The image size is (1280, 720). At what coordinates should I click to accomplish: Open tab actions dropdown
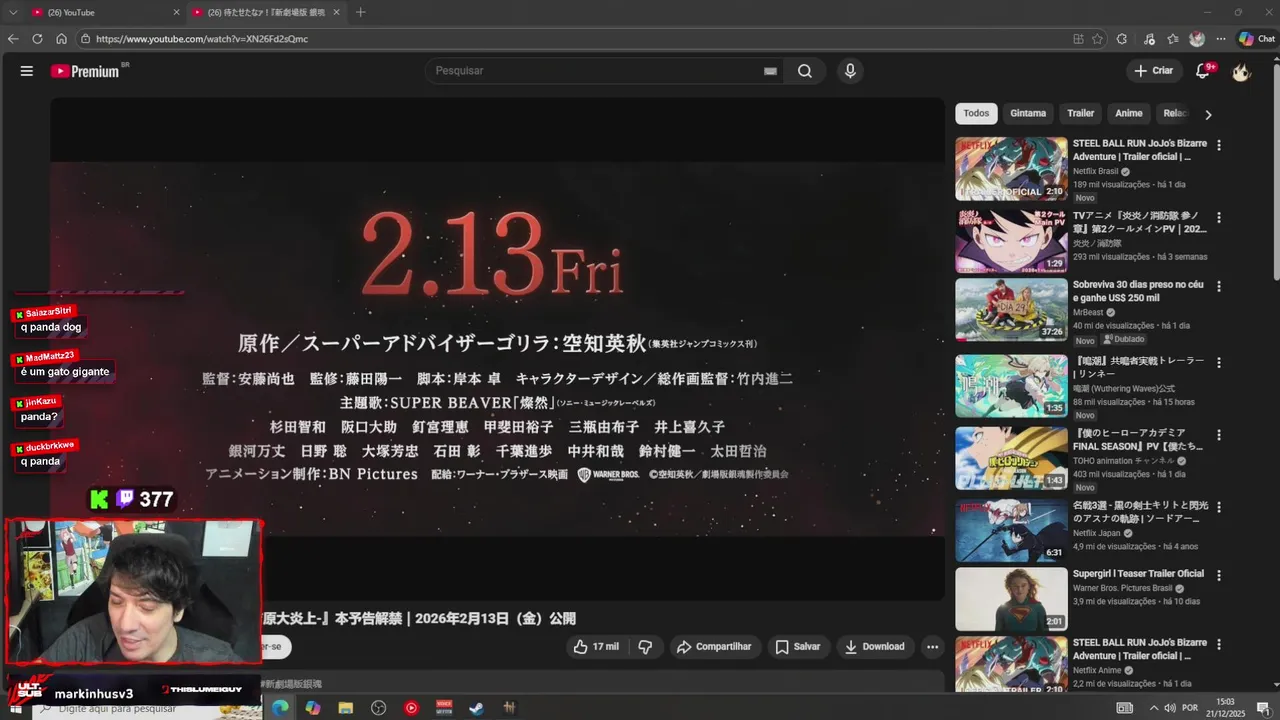click(13, 12)
